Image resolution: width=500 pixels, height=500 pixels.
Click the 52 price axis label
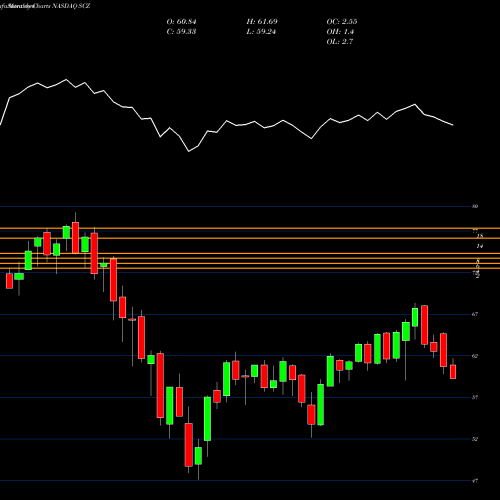point(475,439)
